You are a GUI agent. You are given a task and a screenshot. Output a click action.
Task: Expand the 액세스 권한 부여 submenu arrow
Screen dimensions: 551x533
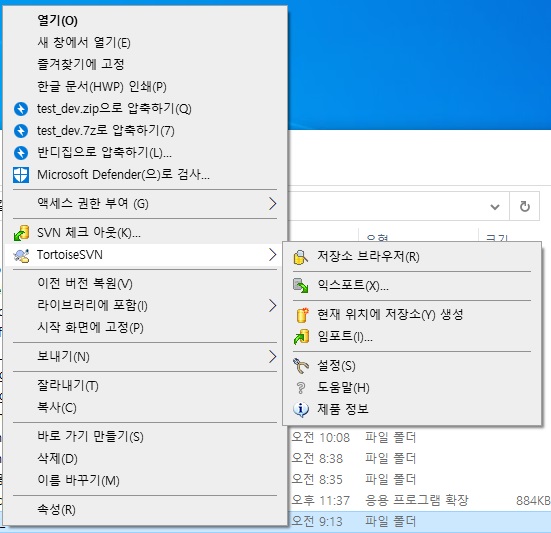click(x=273, y=203)
